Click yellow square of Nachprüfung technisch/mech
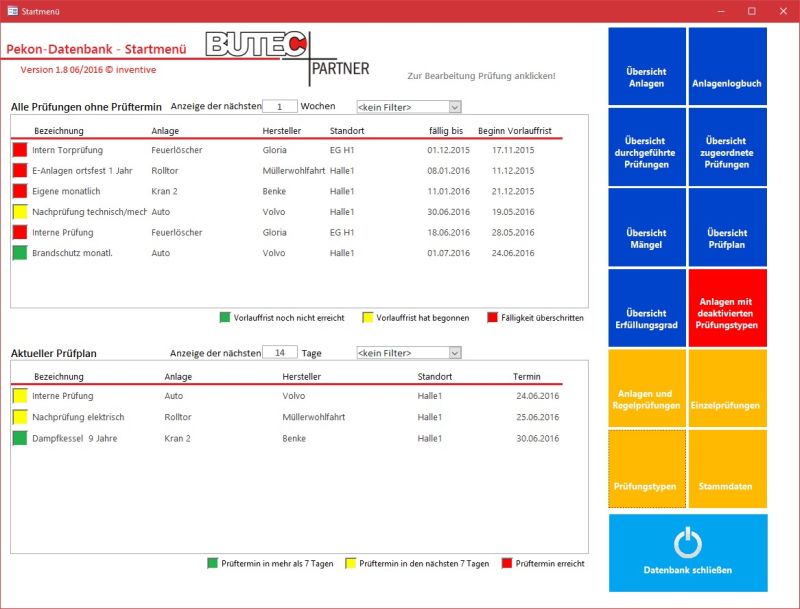 point(20,212)
